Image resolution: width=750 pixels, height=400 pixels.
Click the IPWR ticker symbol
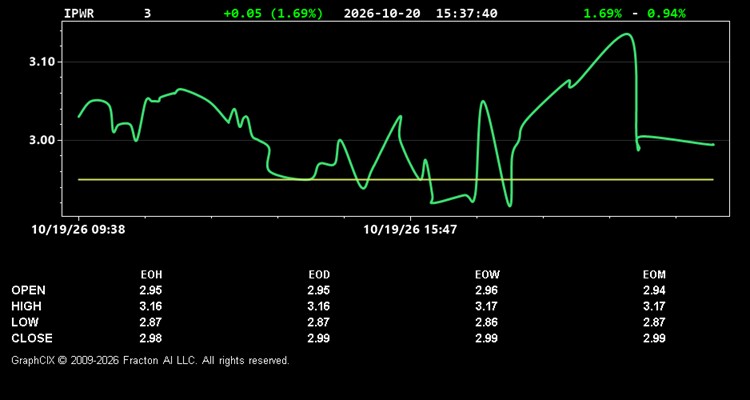(79, 13)
